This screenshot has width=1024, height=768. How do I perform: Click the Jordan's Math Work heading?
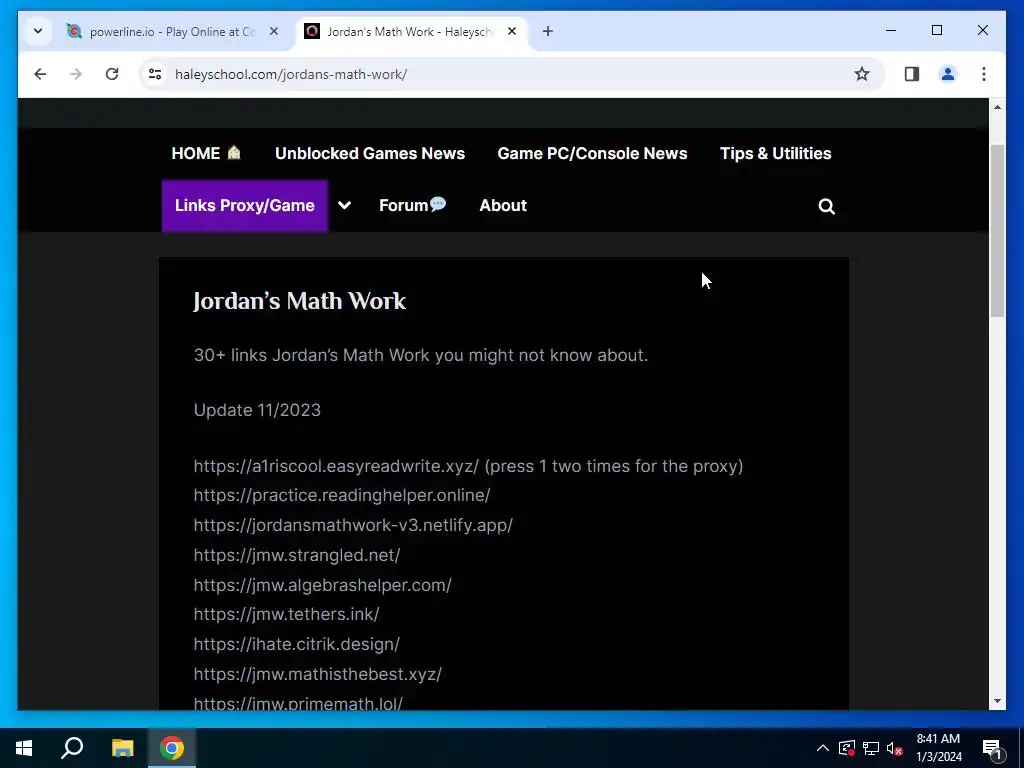pyautogui.click(x=300, y=301)
